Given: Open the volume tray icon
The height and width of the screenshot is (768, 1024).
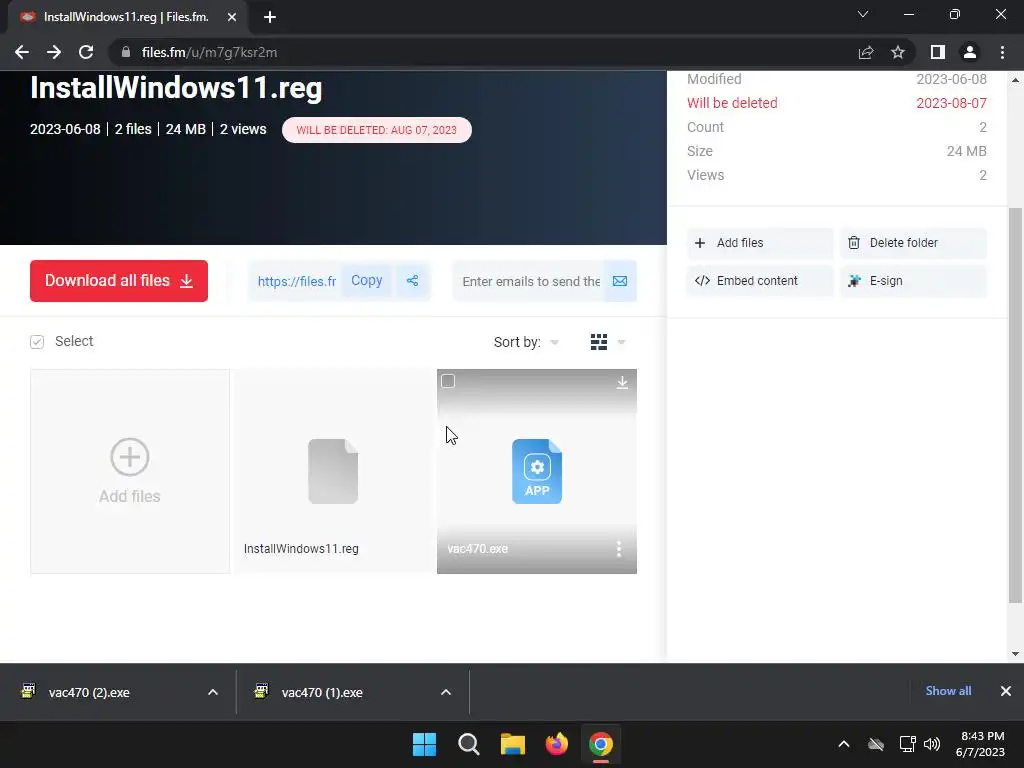Looking at the screenshot, I should pos(932,744).
